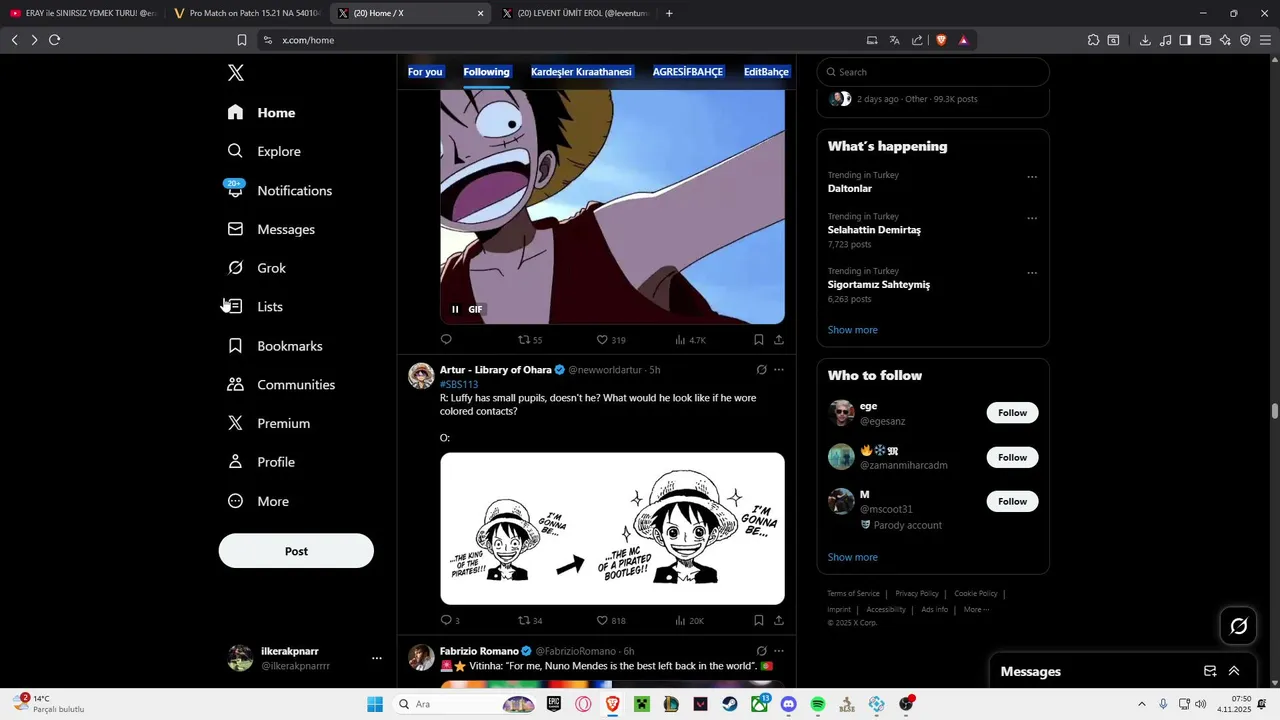Open Spotify from the taskbar

(x=817, y=704)
